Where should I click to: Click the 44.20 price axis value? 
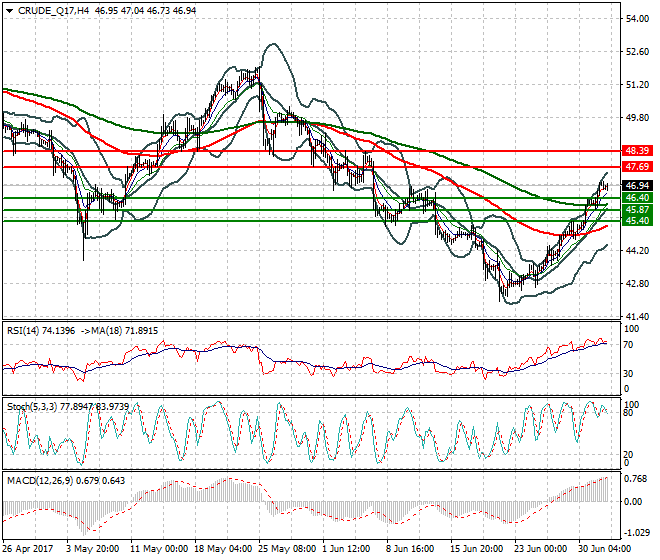[x=637, y=251]
